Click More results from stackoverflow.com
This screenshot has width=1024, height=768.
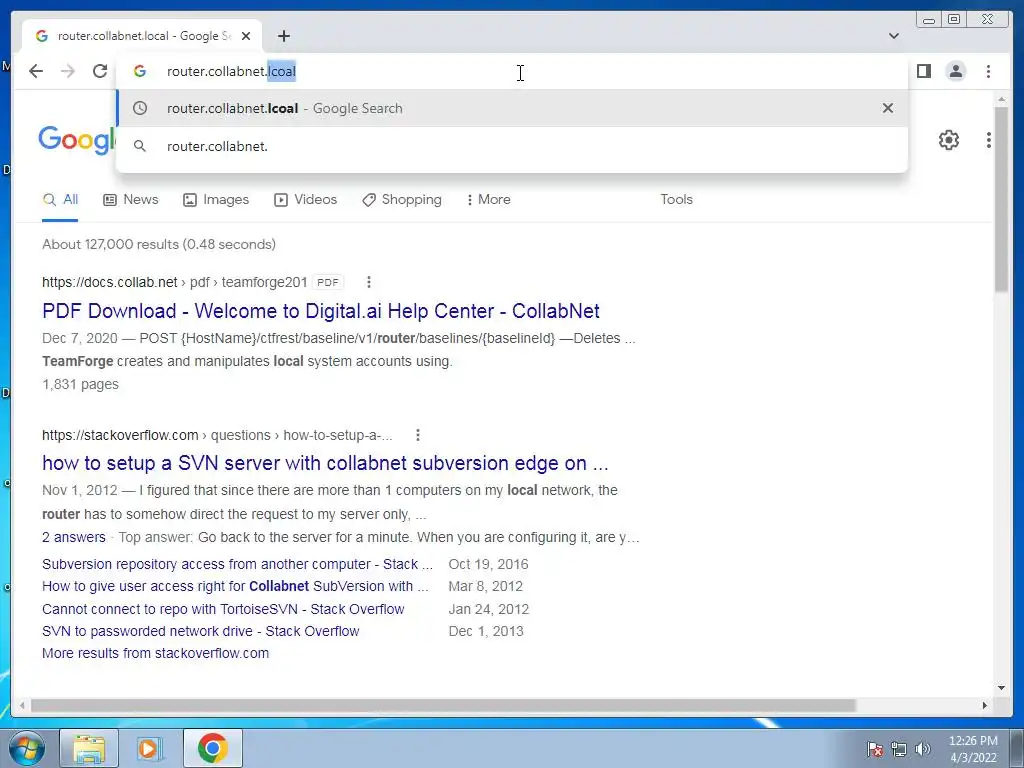click(155, 653)
